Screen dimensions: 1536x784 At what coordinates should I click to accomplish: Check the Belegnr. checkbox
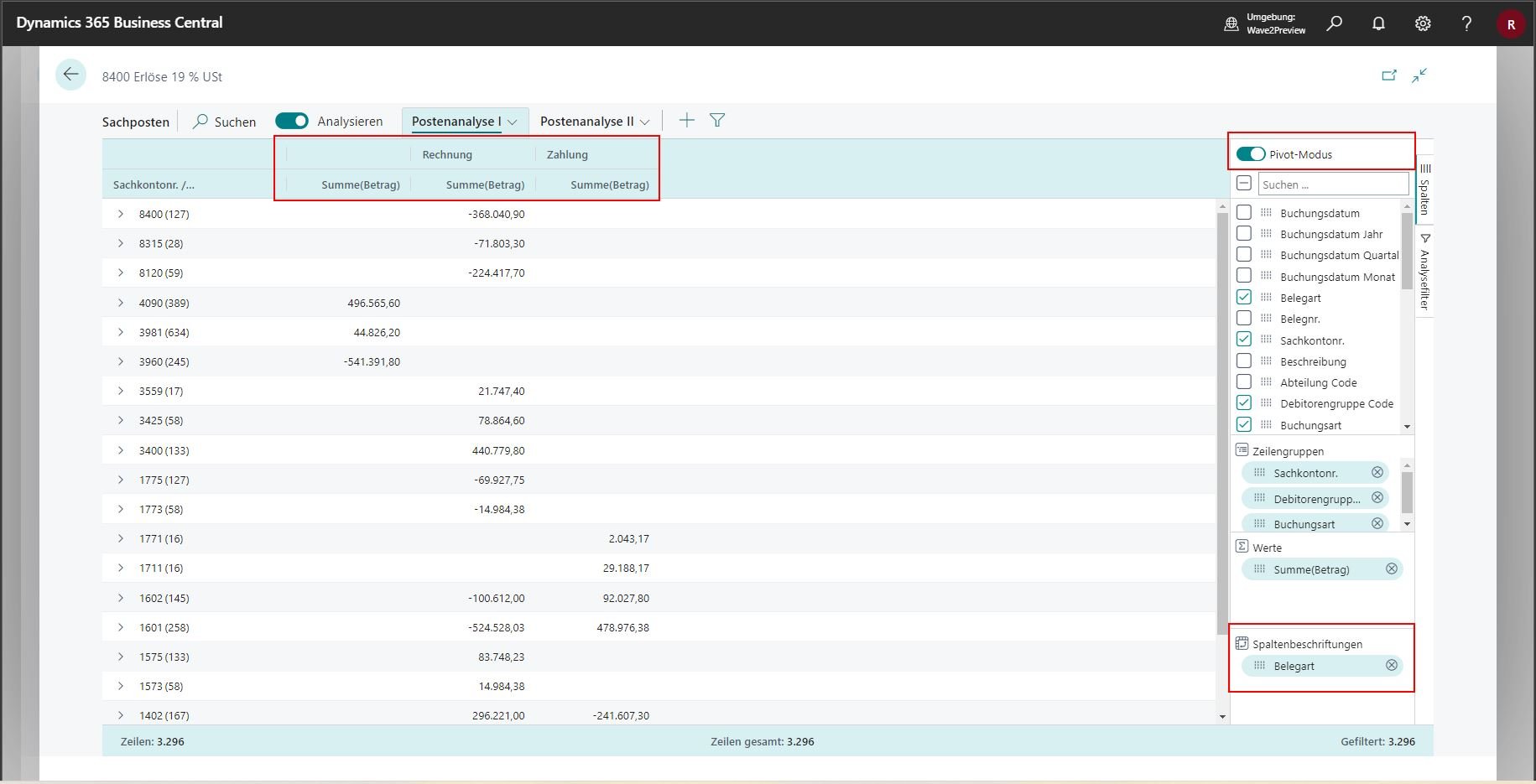[x=1244, y=318]
